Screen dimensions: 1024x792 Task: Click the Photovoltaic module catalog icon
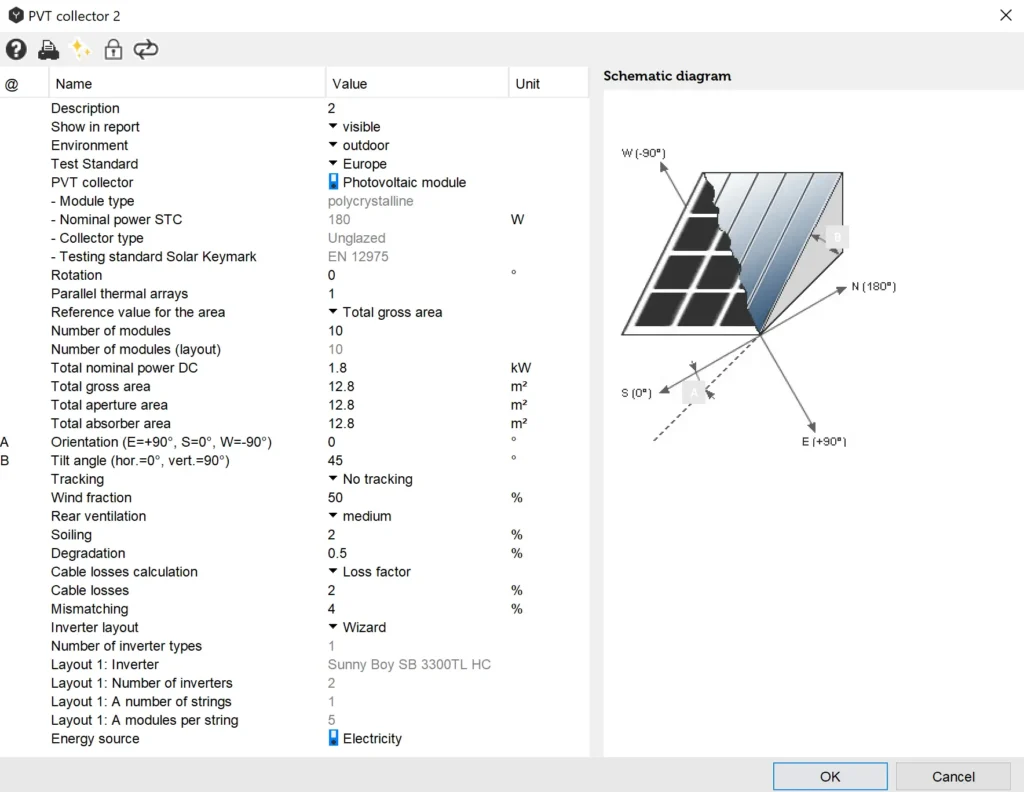pos(334,182)
